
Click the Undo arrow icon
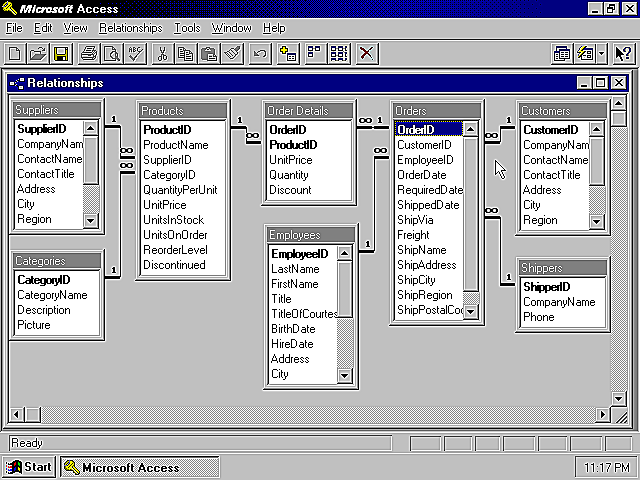pyautogui.click(x=260, y=54)
